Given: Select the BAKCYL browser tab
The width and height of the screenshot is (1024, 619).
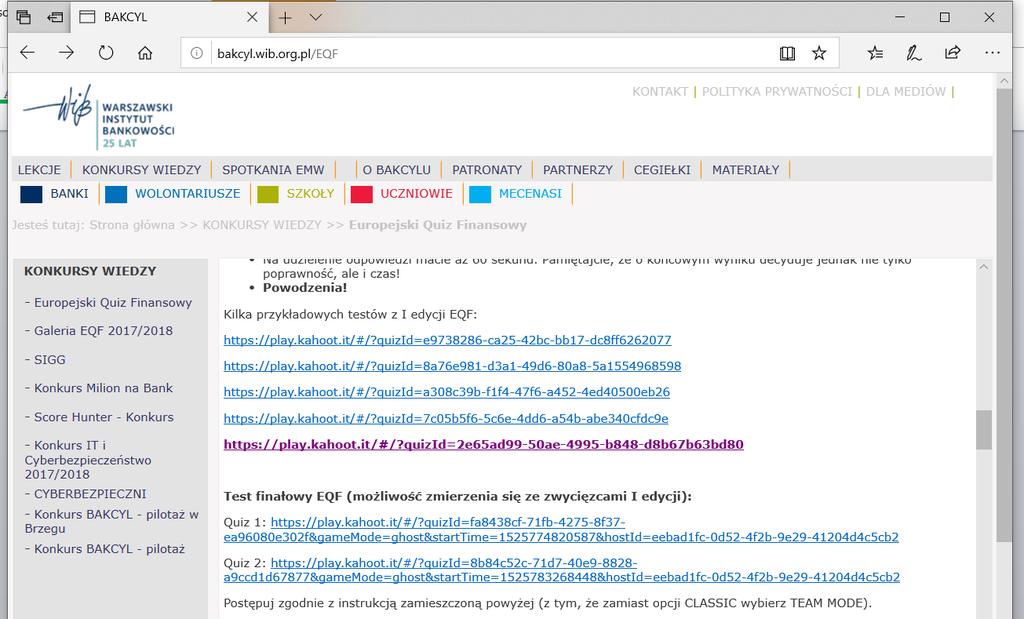Looking at the screenshot, I should pyautogui.click(x=169, y=18).
